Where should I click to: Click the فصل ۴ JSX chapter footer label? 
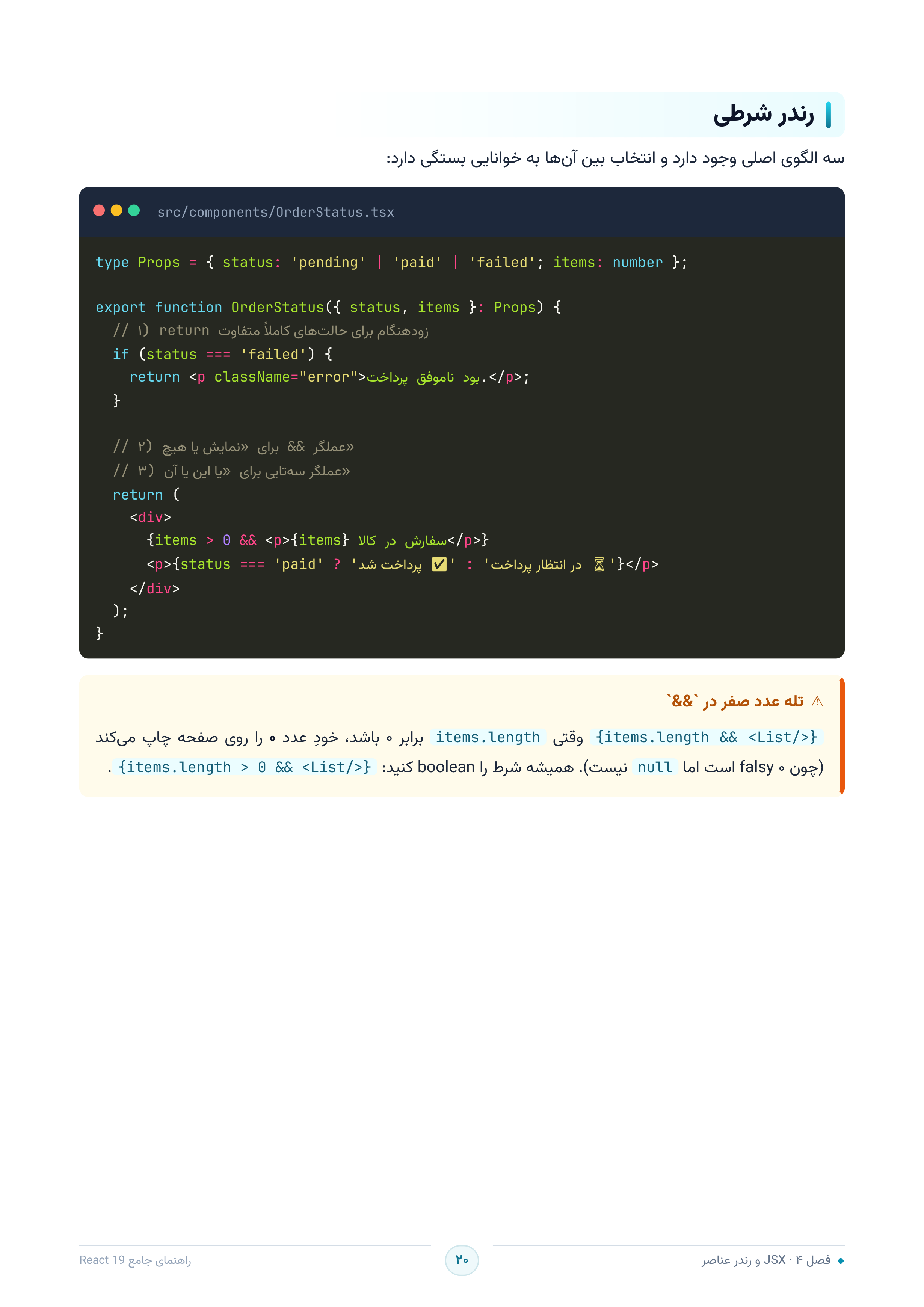(766, 1260)
